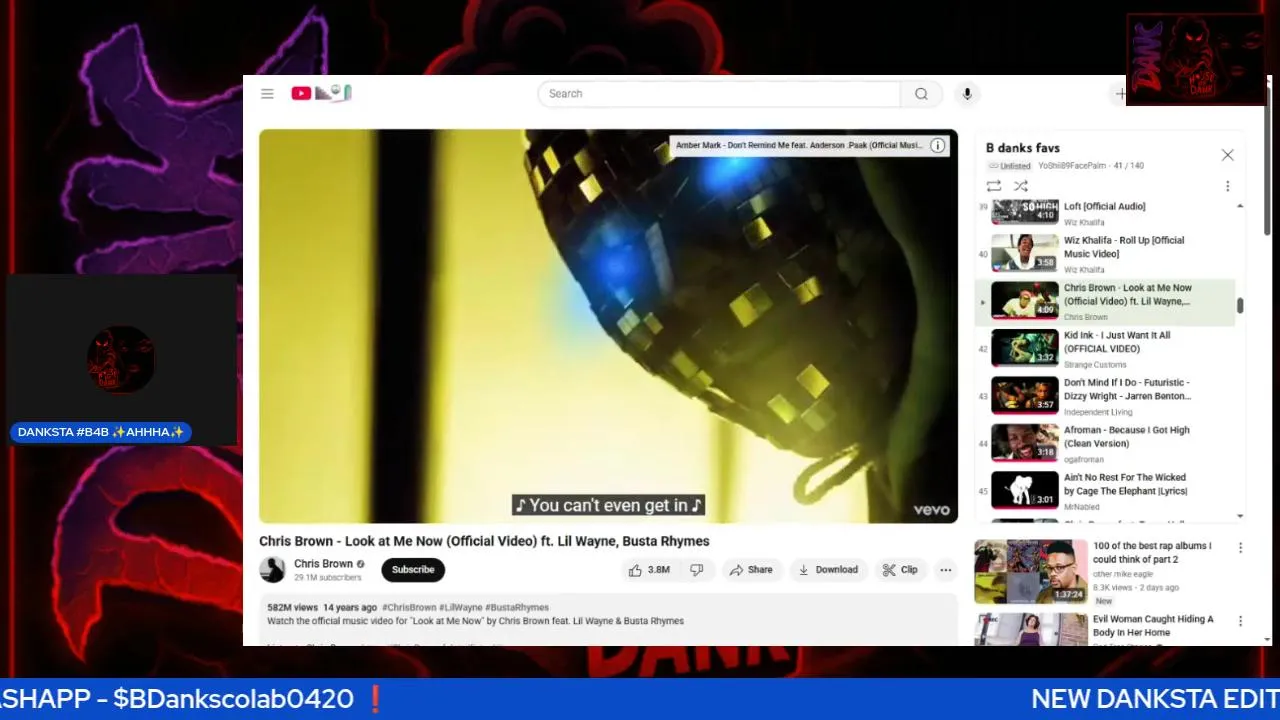Image resolution: width=1280 pixels, height=720 pixels.
Task: Play Loft [Official Audio] by Wiz Khalifa
Action: tap(1105, 212)
